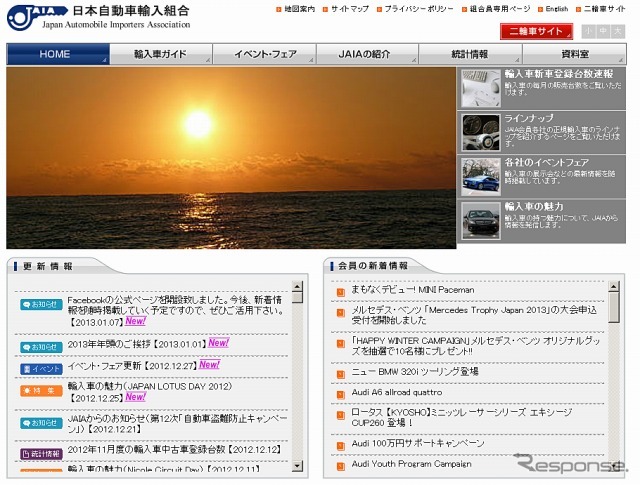
Task: Click orange icon beside ロータス KYOSHO item
Action: (x=341, y=415)
